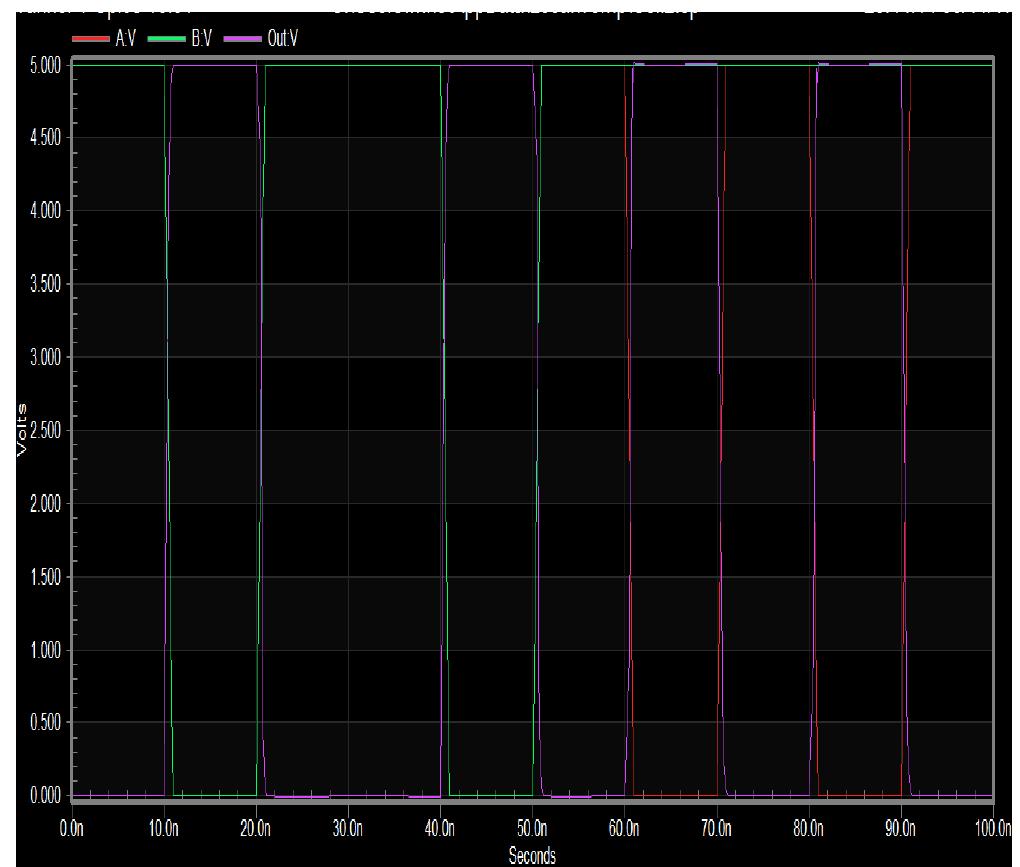This screenshot has height=867, width=1020.
Task: Click the 80.0n x-axis tick label
Action: 809,829
